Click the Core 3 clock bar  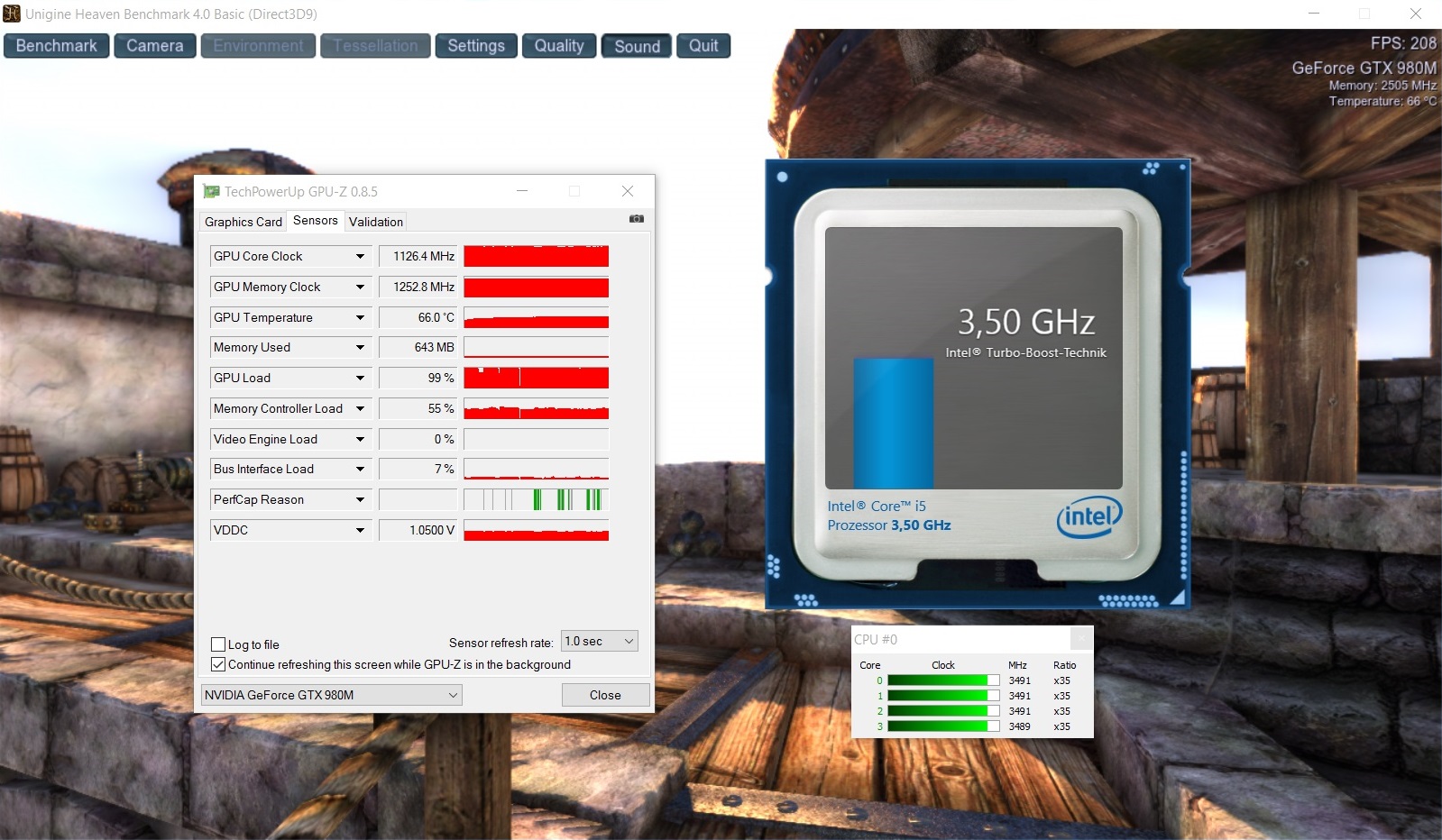click(943, 726)
